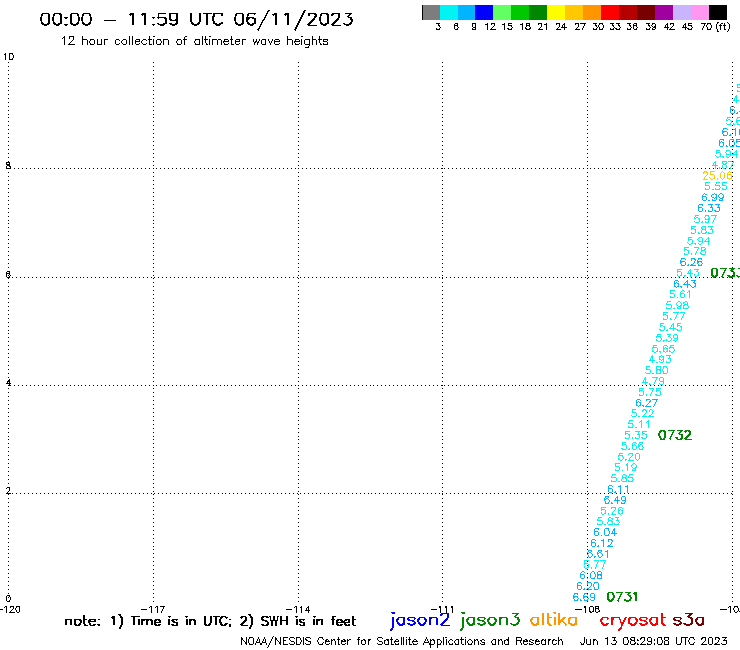Select the altika satellite label
Viewport: 740px width, 650px height.
point(554,619)
